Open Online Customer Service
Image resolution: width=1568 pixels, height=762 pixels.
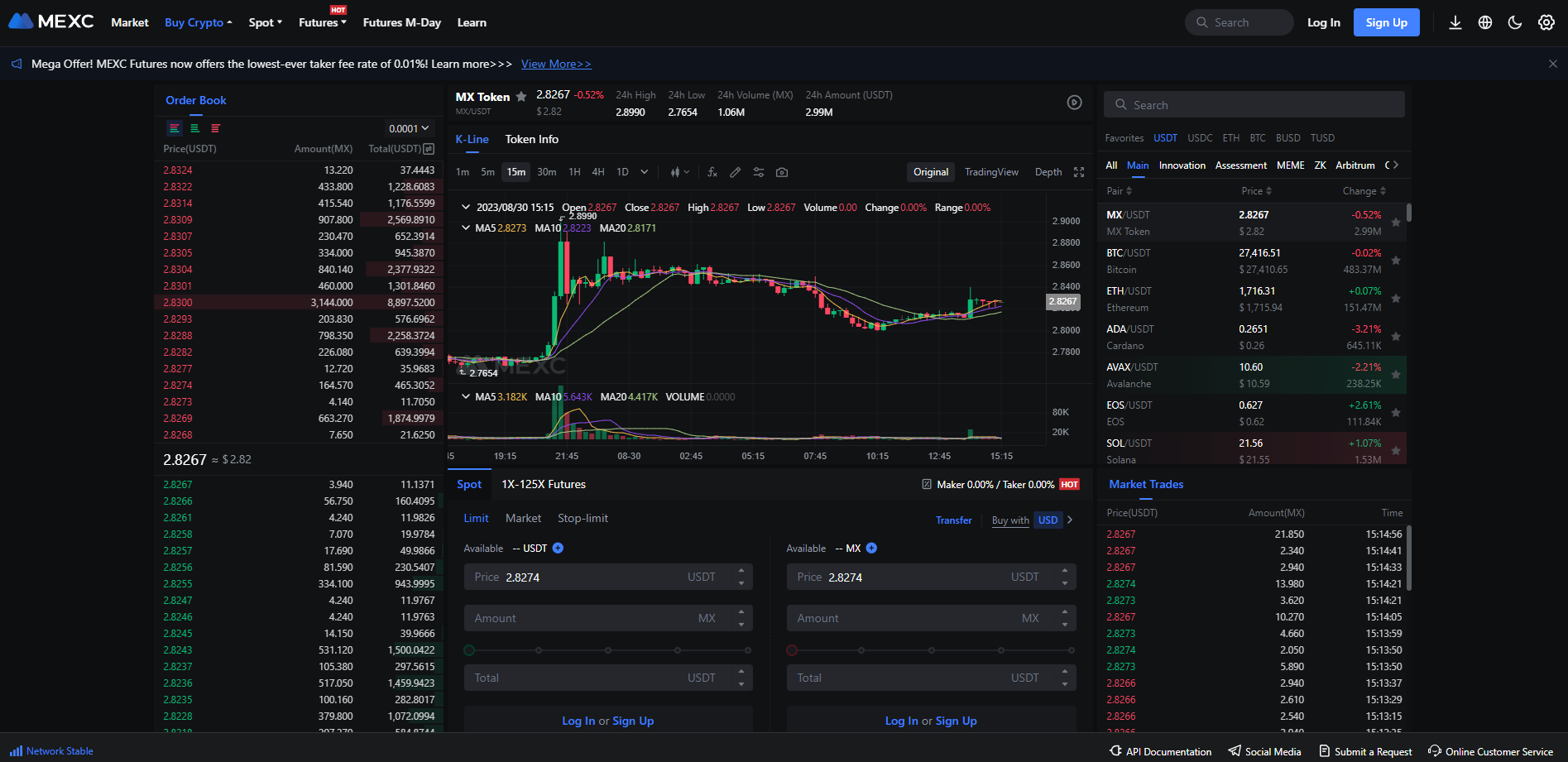click(1490, 751)
